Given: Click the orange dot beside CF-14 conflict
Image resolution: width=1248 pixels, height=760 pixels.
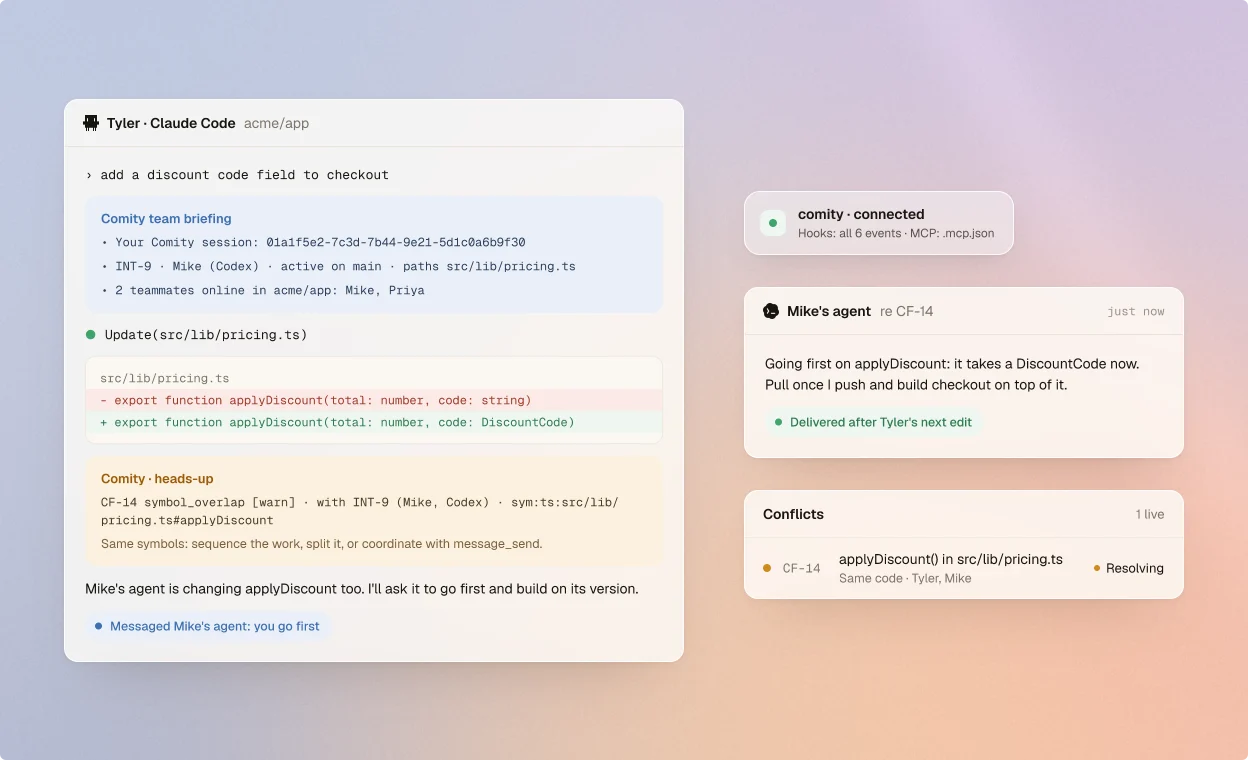Looking at the screenshot, I should [767, 568].
